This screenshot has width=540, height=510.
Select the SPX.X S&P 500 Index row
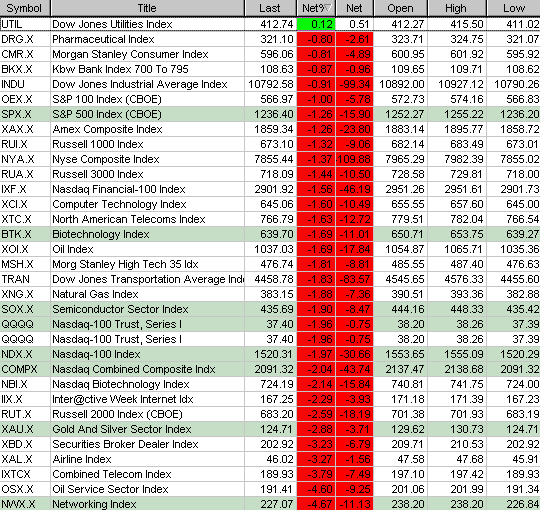pos(270,114)
